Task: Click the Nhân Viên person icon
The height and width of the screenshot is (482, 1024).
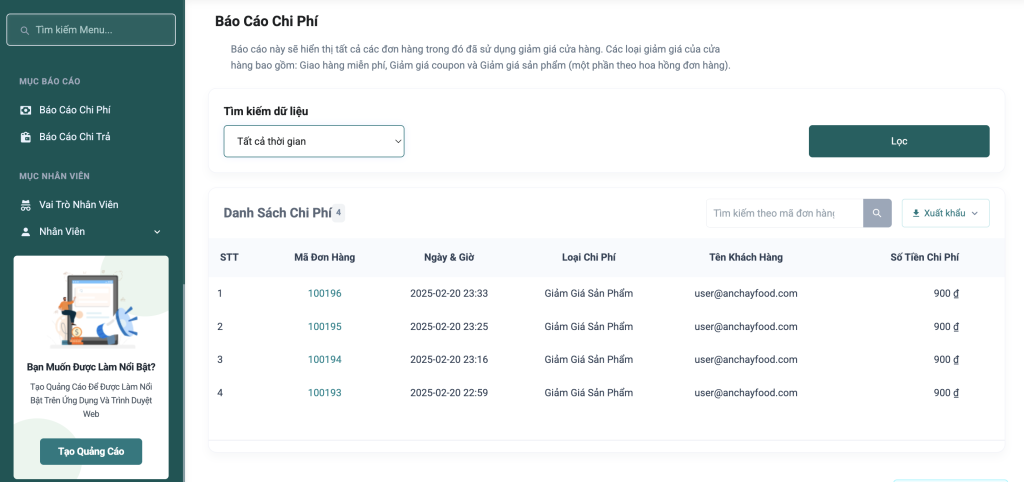Action: (26, 232)
